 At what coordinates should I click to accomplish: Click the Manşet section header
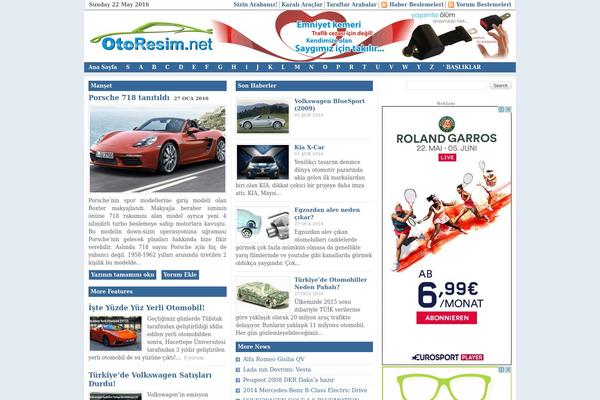[157, 86]
